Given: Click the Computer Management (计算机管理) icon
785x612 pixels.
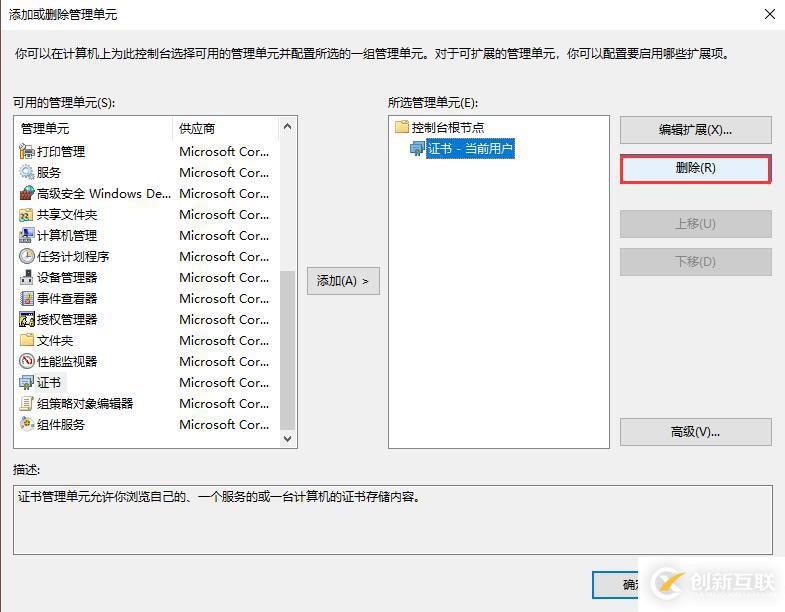Looking at the screenshot, I should coord(26,235).
